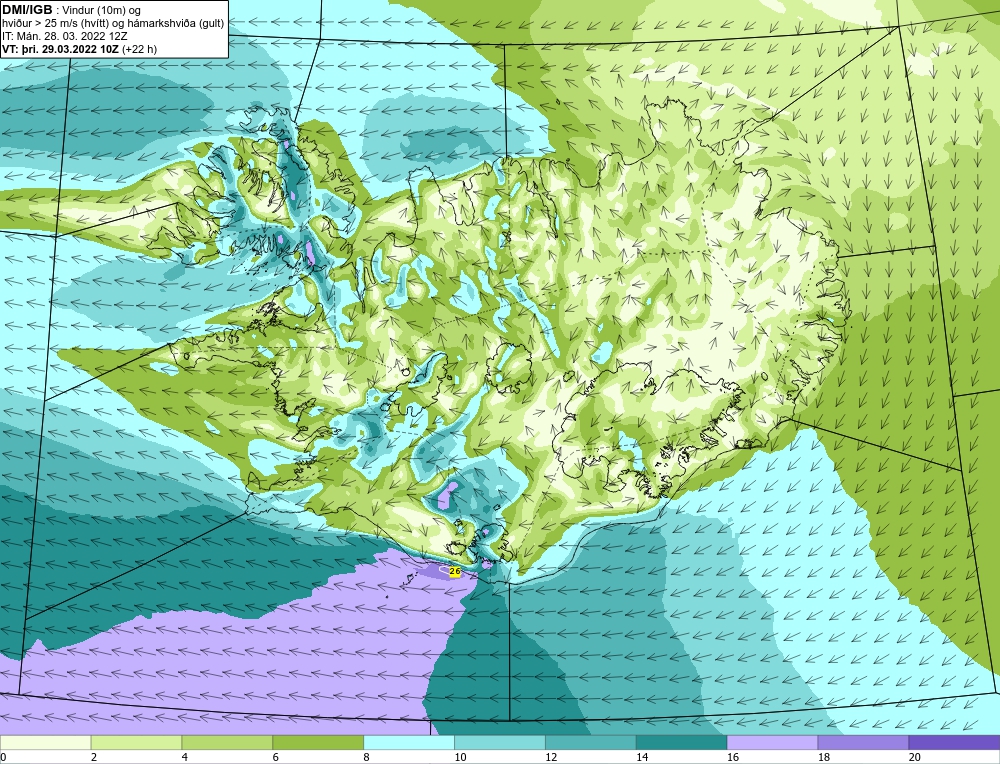Click the pale yellow 0–2 m/s legend swatch

45,742
